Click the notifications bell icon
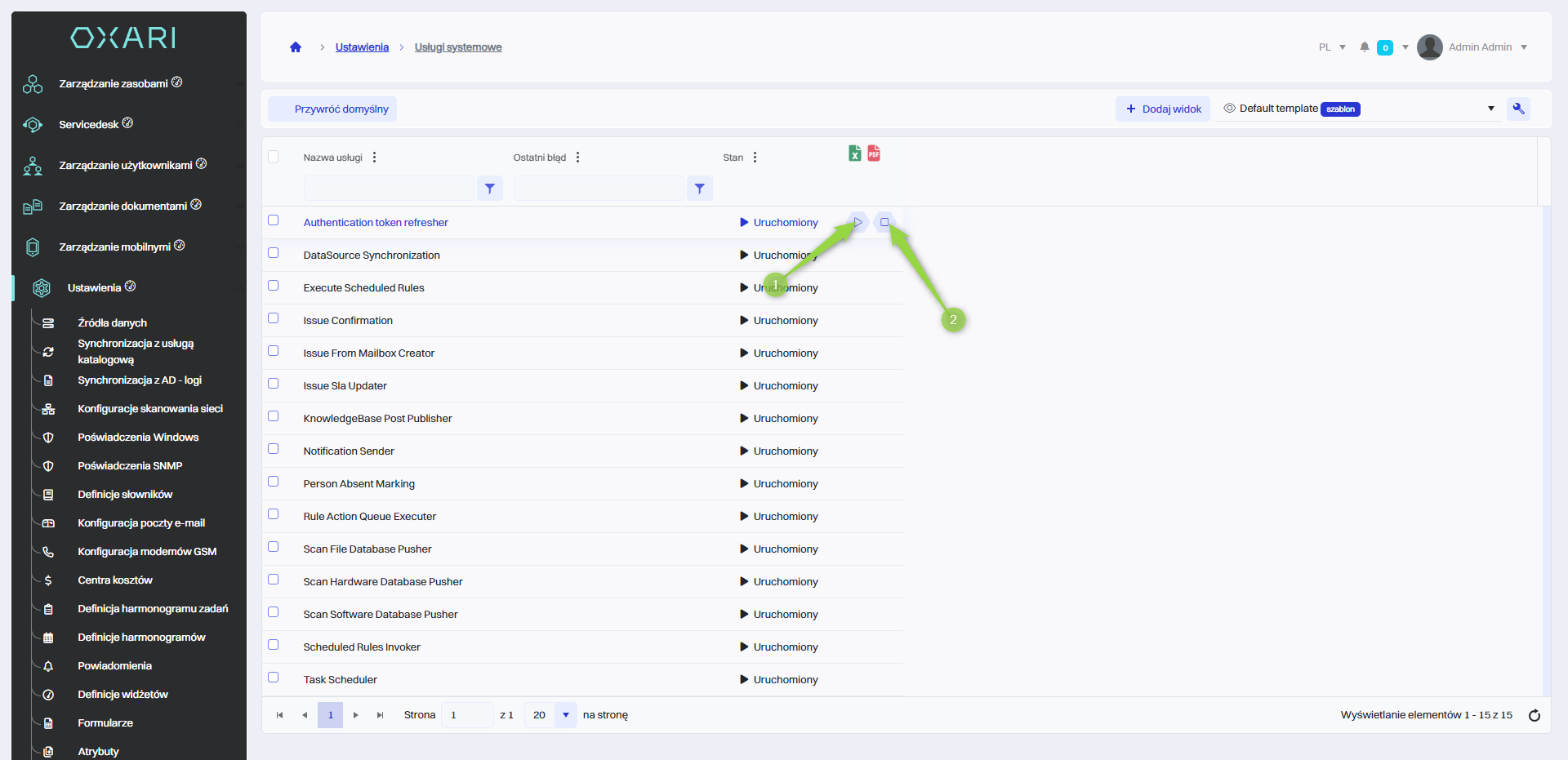The width and height of the screenshot is (1568, 760). click(1364, 47)
